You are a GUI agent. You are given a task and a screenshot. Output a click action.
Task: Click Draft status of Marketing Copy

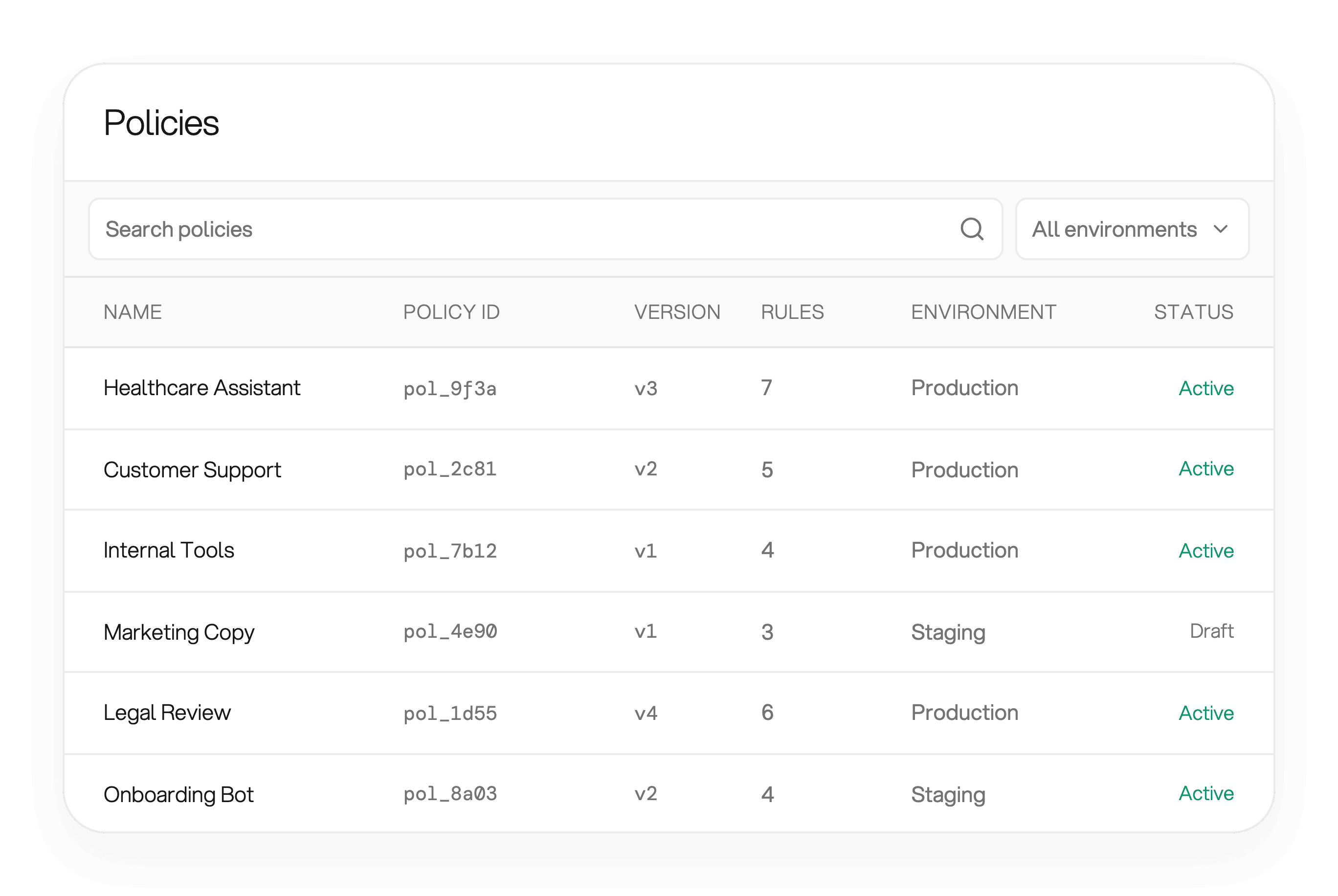coord(1212,631)
